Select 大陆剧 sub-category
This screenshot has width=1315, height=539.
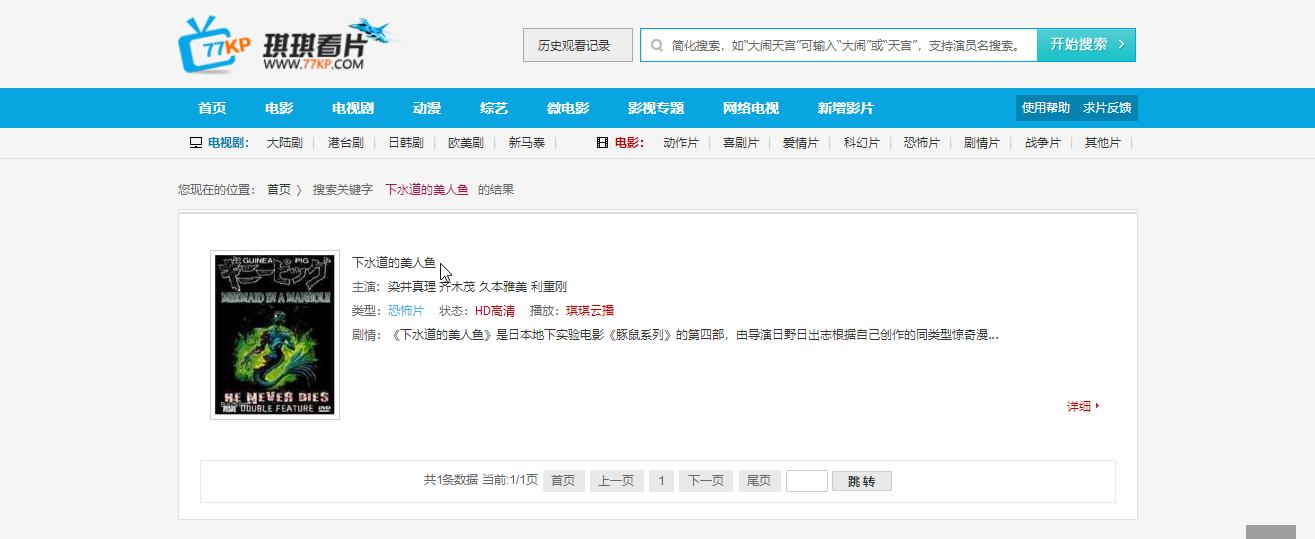point(285,143)
